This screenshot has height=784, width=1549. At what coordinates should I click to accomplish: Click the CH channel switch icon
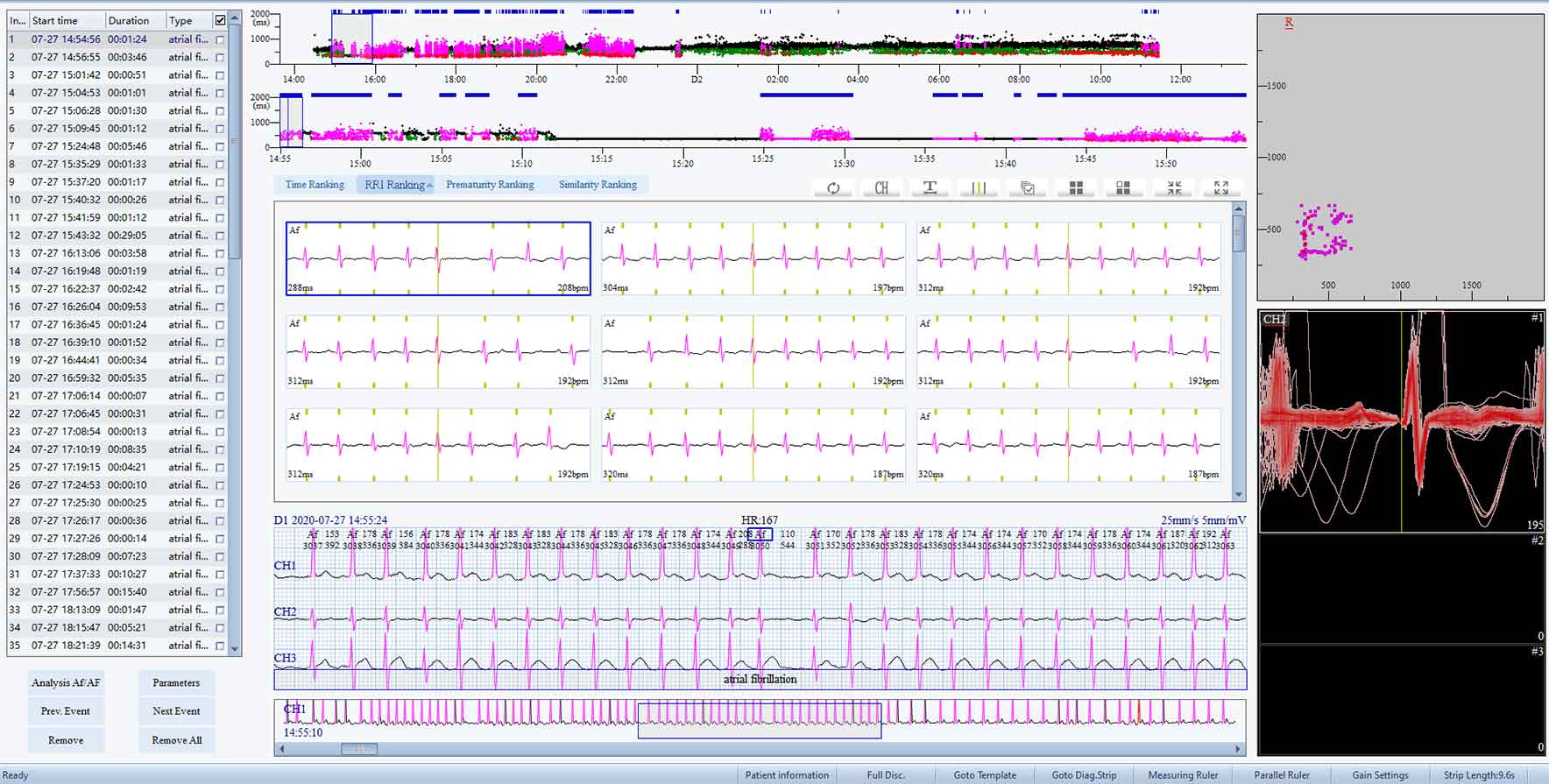coord(881,188)
